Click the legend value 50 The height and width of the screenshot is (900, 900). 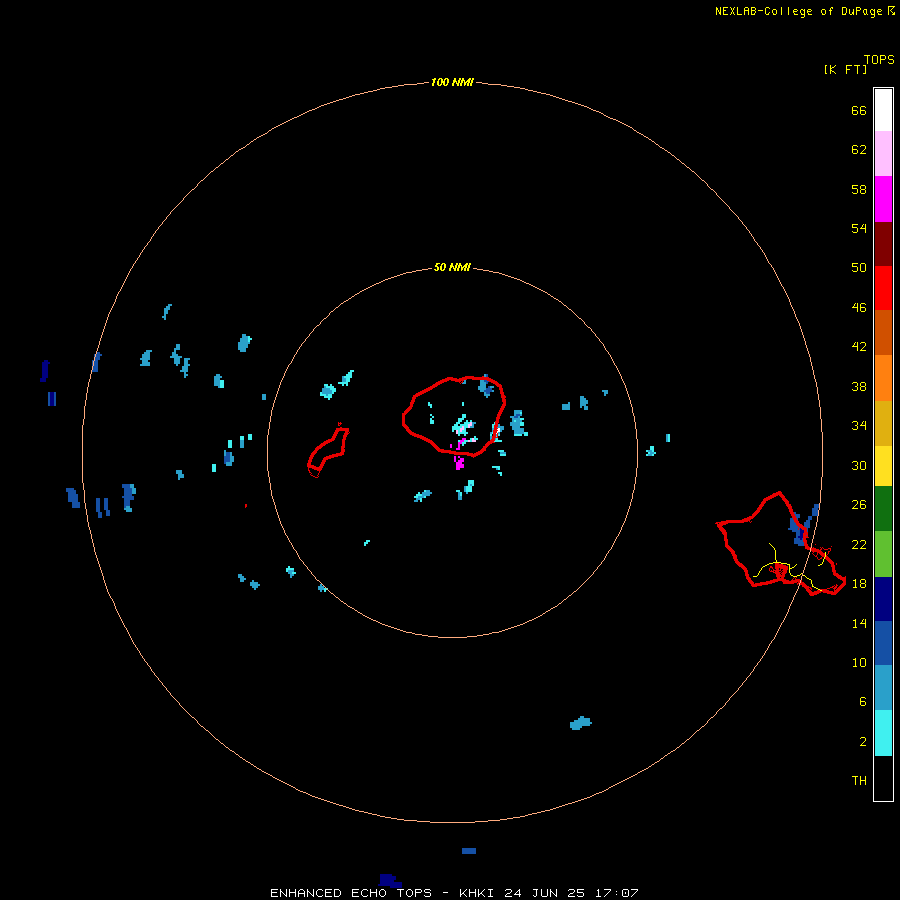[x=859, y=268]
